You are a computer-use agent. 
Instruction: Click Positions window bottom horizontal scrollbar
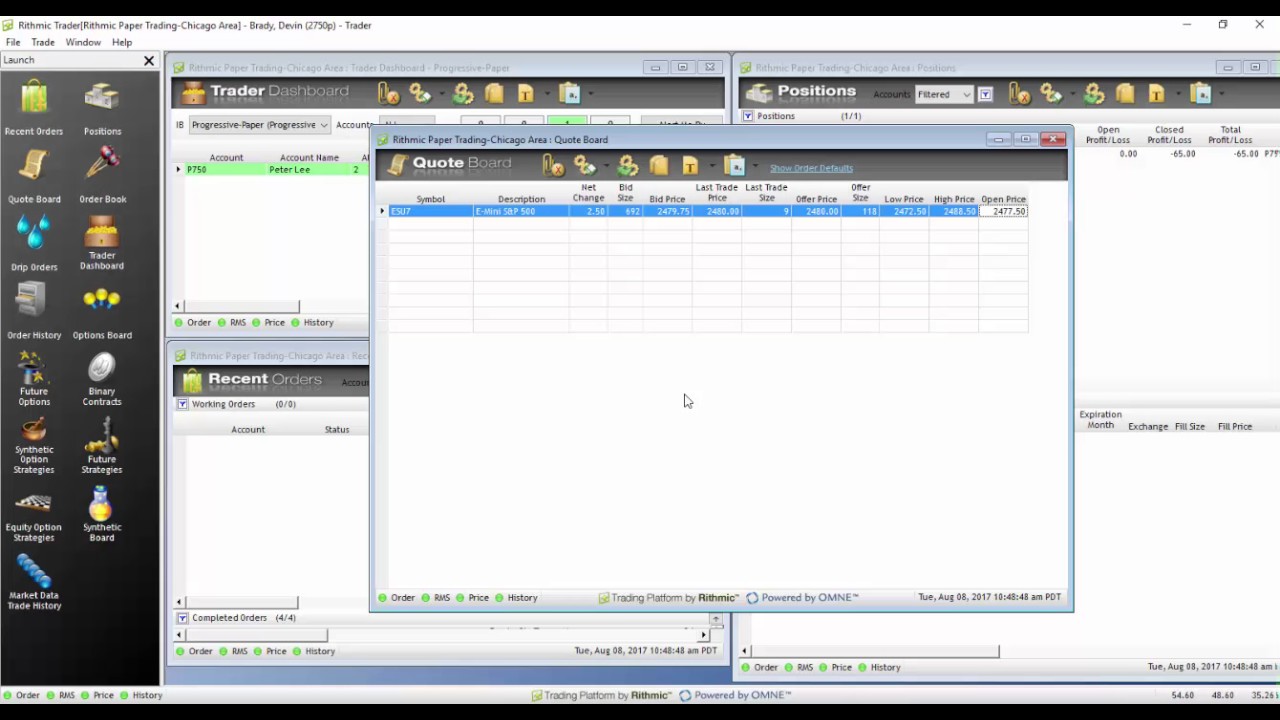coord(870,651)
